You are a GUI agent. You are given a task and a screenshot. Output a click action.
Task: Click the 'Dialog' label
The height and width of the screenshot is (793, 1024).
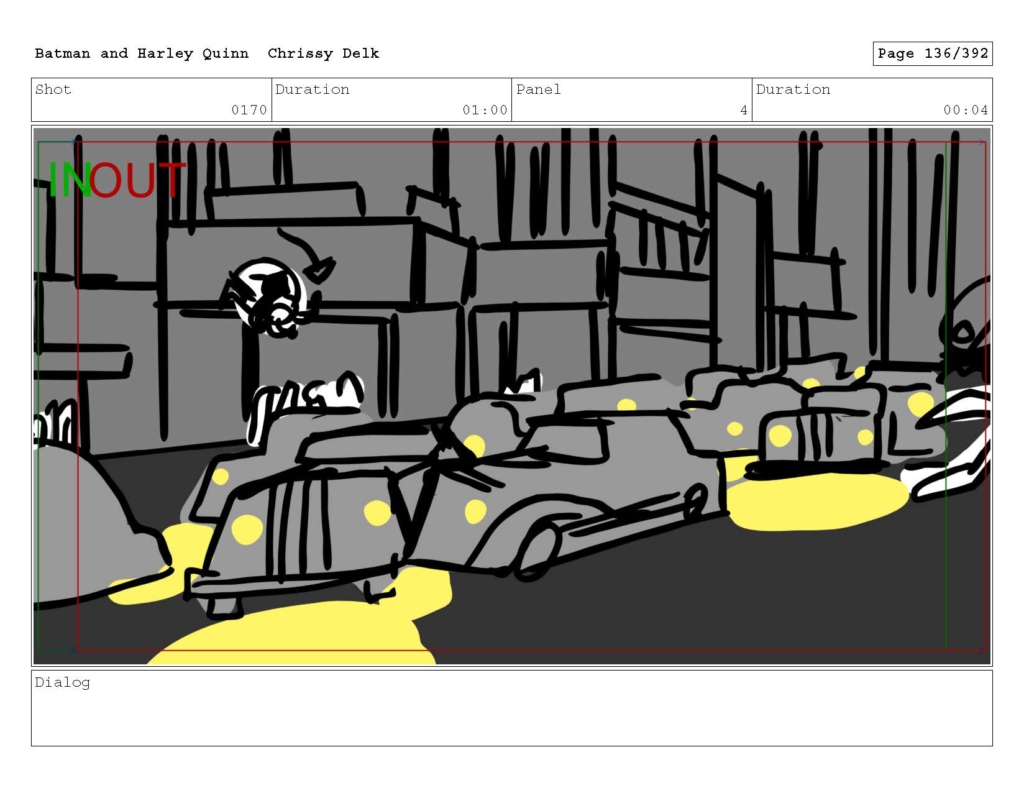pyautogui.click(x=62, y=683)
